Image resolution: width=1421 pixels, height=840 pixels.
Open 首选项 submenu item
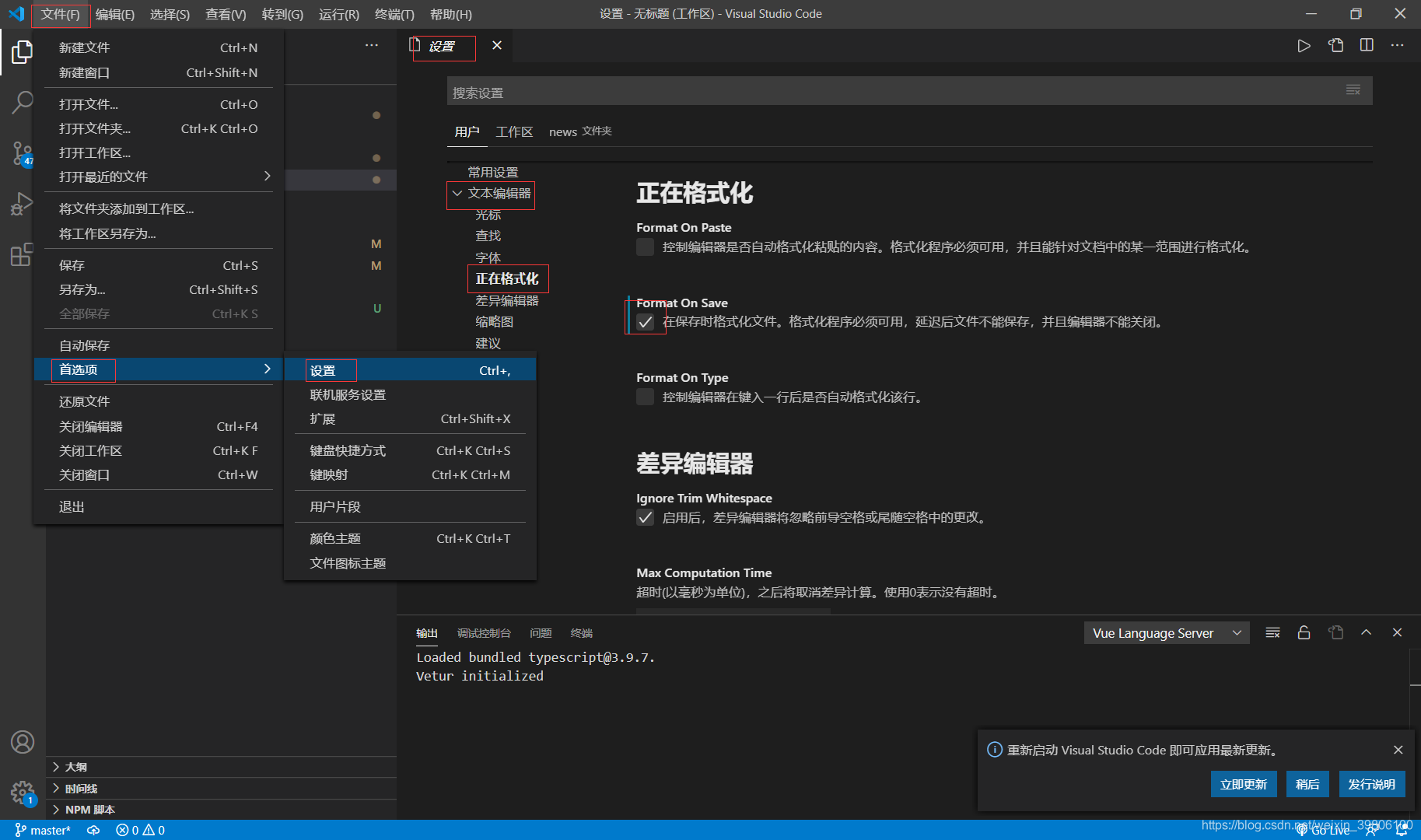tap(159, 369)
